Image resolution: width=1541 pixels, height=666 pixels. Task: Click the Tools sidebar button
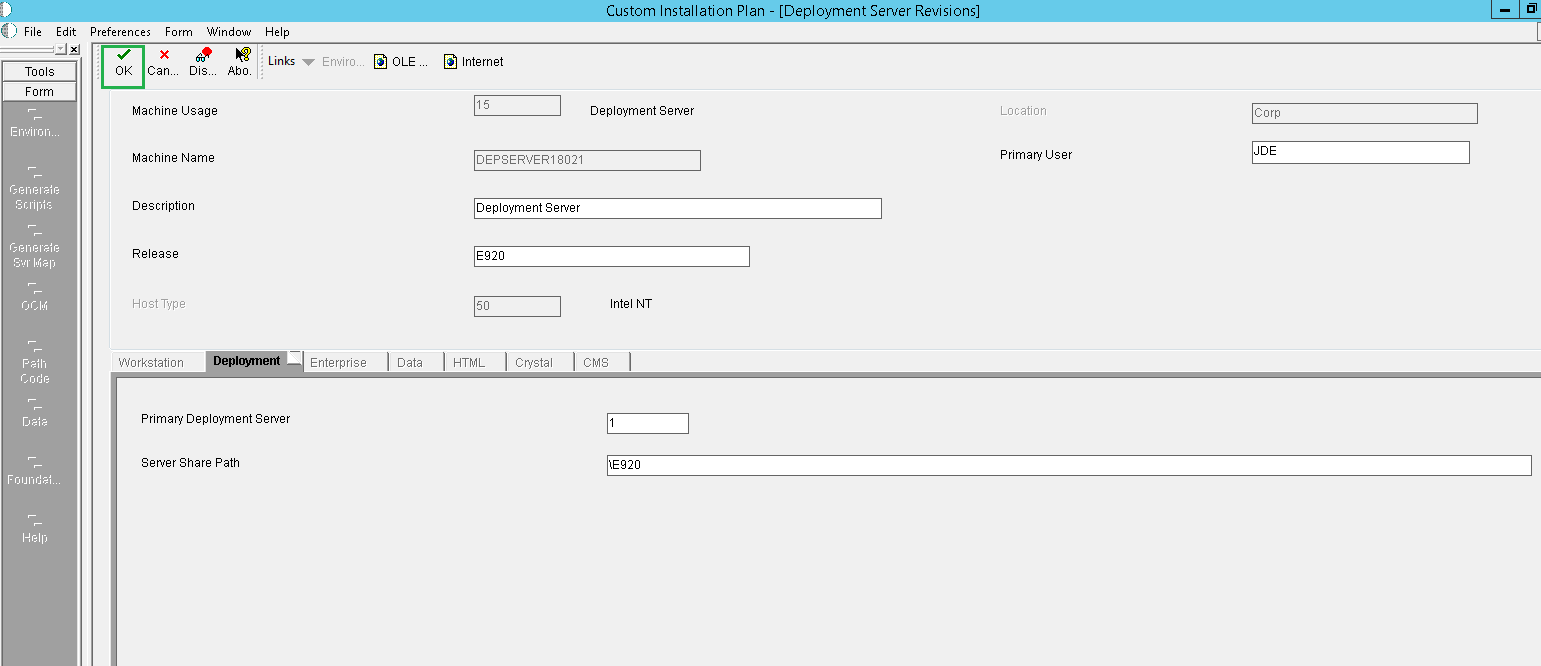point(39,71)
